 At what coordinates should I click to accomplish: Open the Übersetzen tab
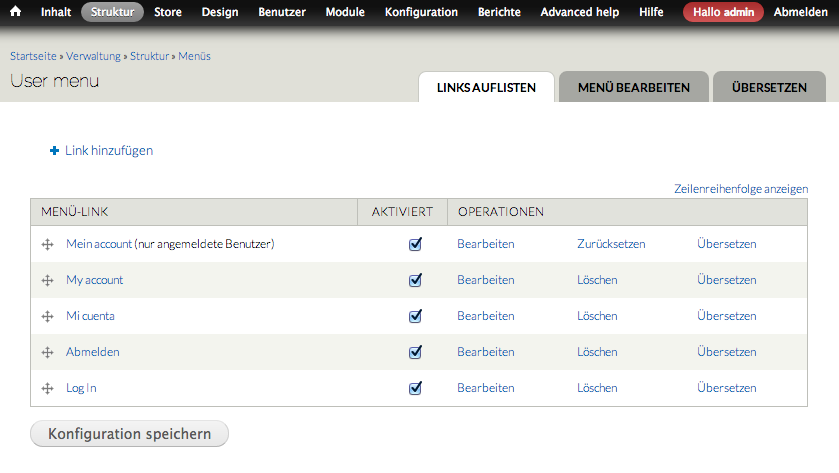coord(768,88)
